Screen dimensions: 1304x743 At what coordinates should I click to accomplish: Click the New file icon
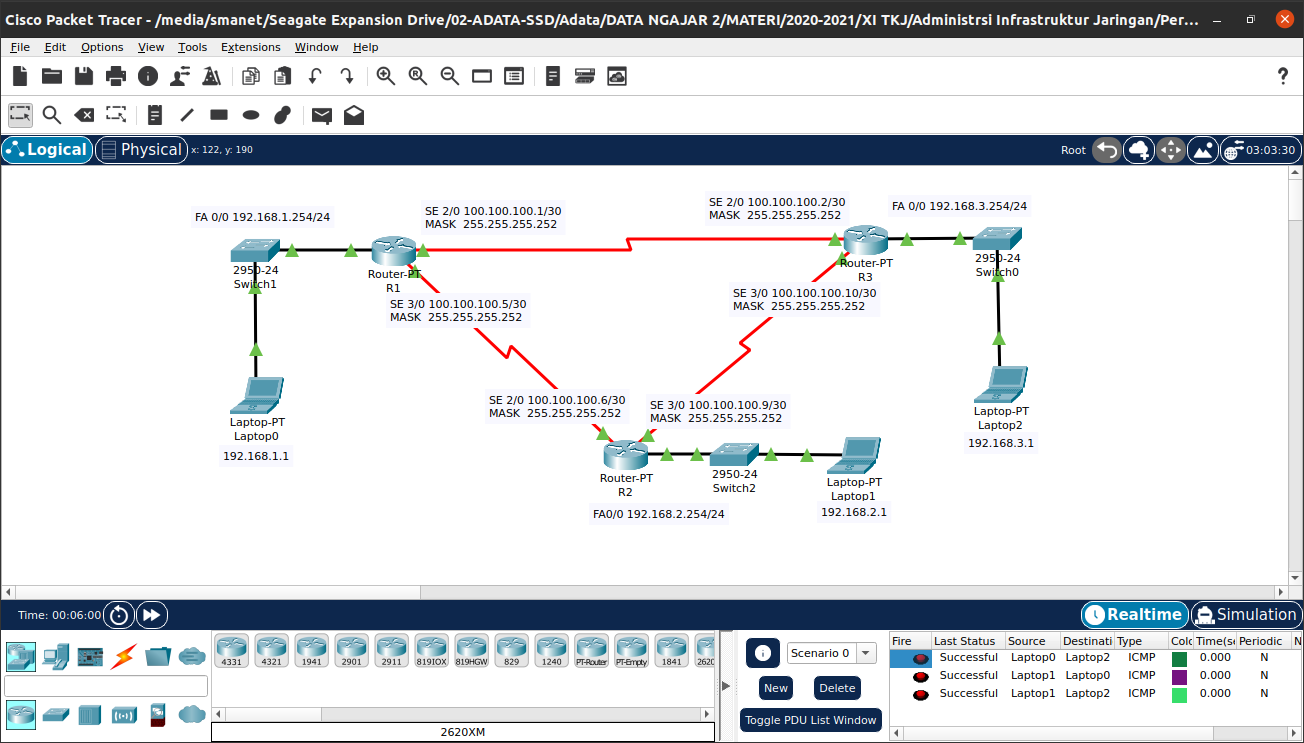tap(20, 76)
